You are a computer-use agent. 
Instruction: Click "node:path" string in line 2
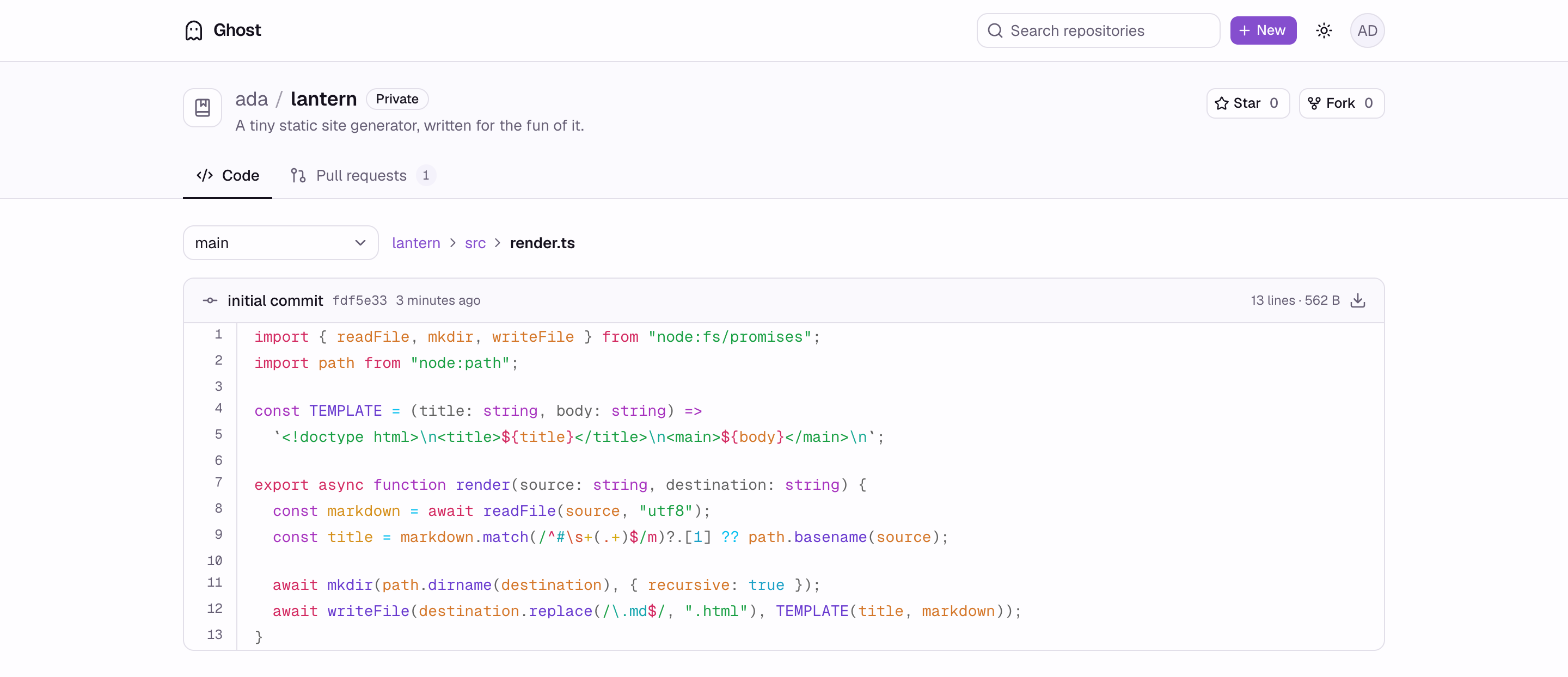(460, 363)
